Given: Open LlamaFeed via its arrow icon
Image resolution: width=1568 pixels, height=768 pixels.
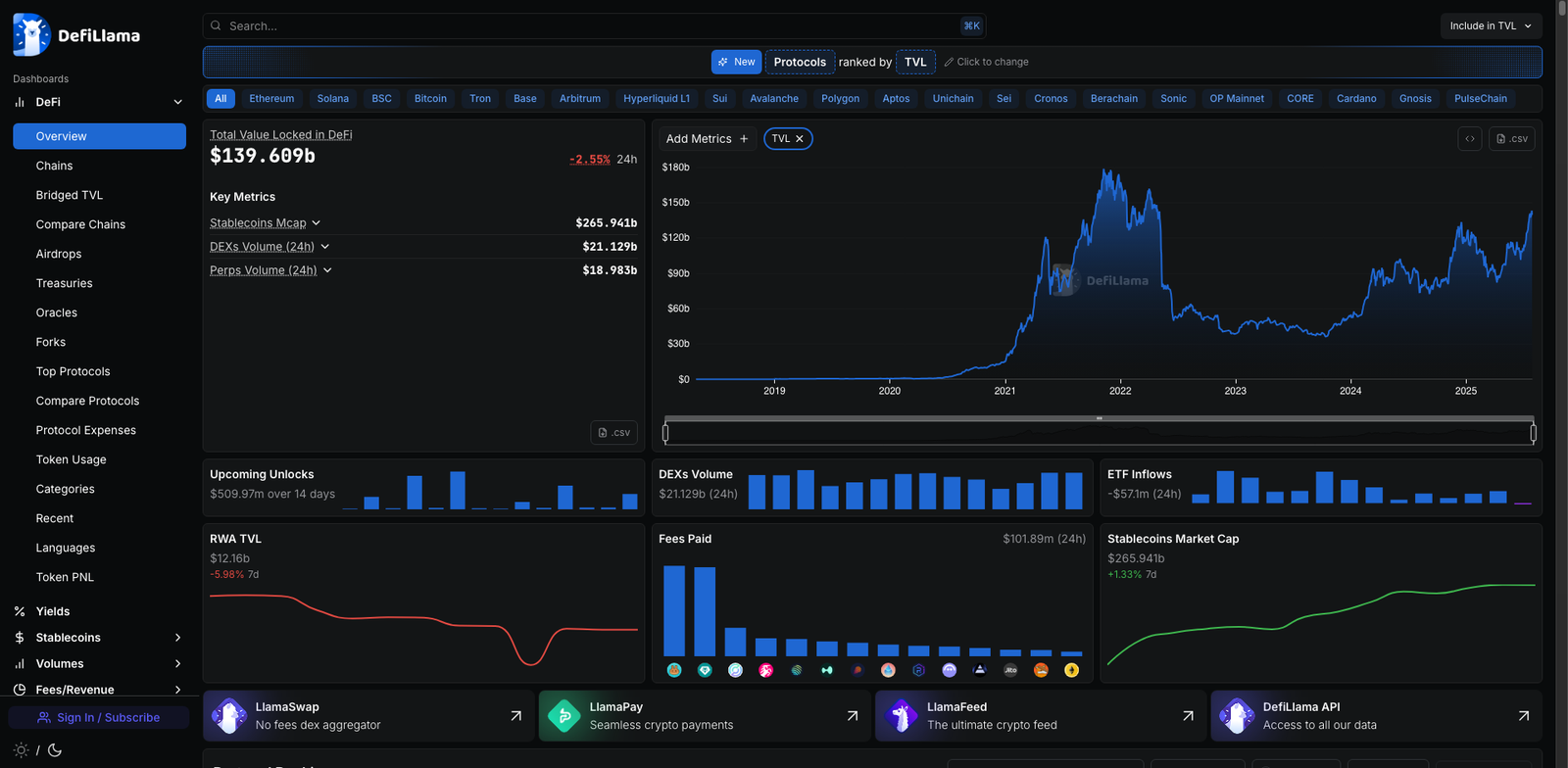Looking at the screenshot, I should tap(1188, 716).
